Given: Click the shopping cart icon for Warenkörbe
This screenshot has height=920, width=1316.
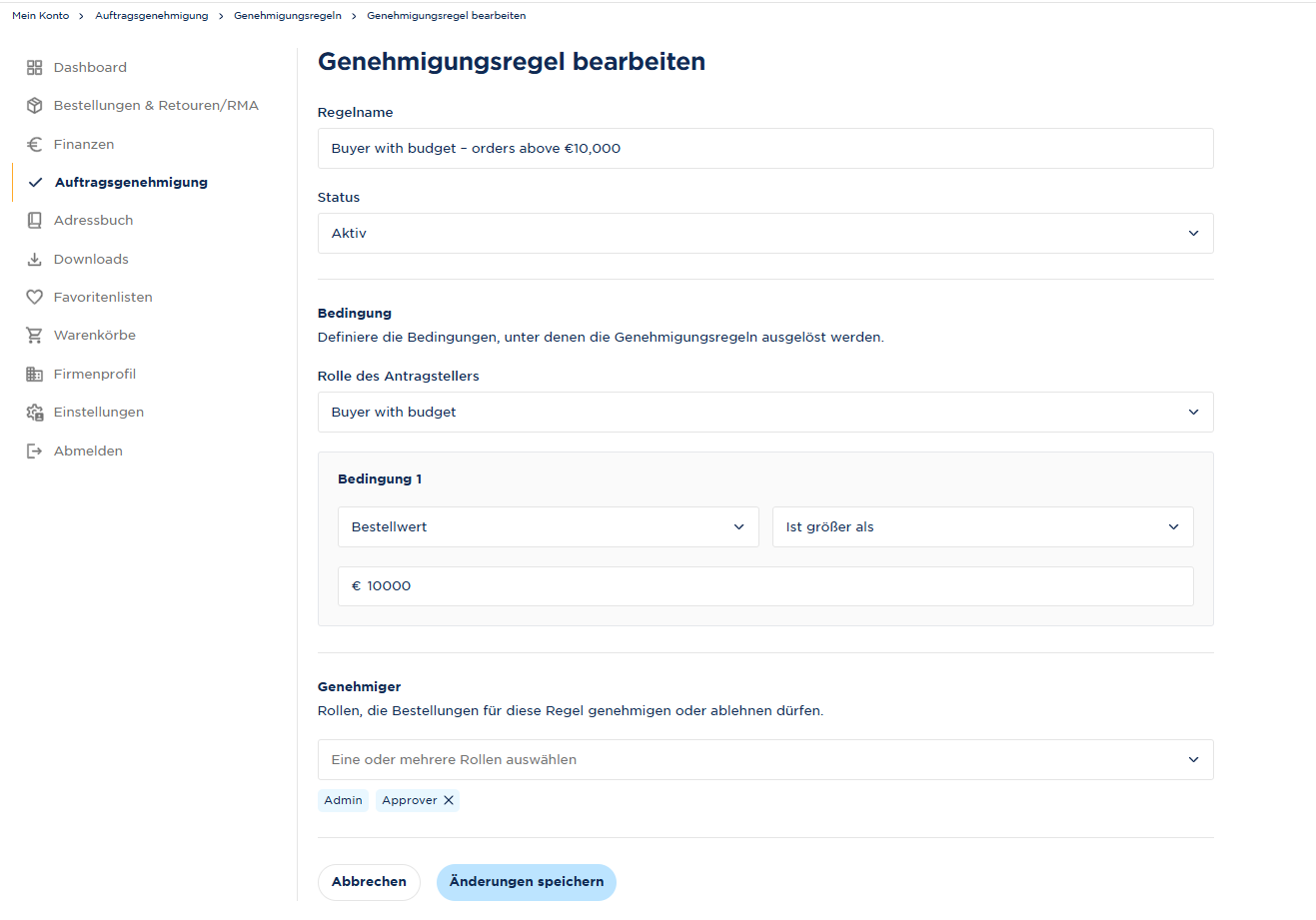Looking at the screenshot, I should (x=35, y=336).
